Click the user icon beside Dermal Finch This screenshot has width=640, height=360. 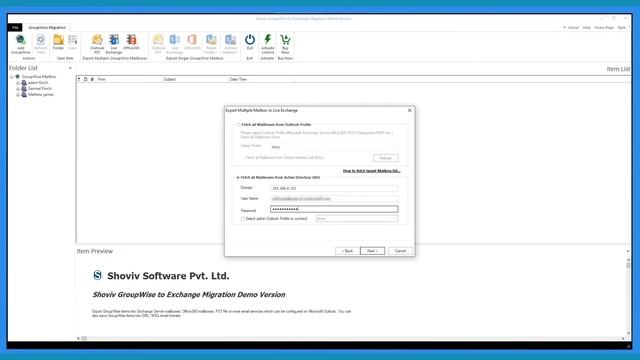point(24,89)
